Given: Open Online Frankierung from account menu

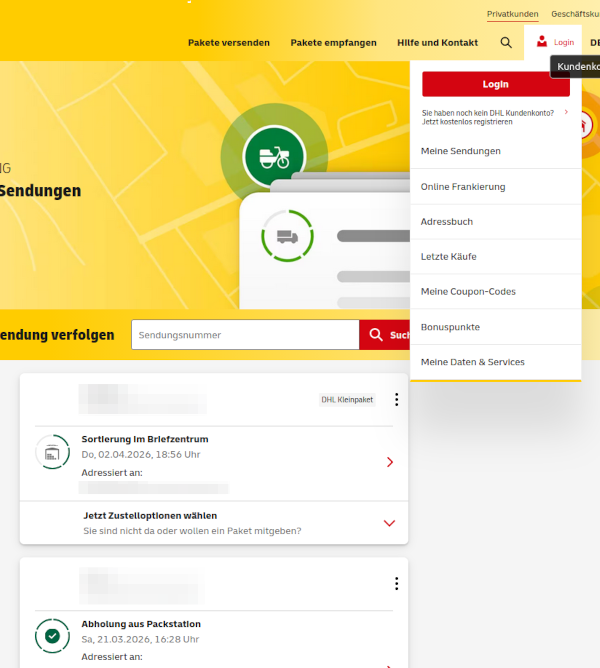Looking at the screenshot, I should [x=463, y=187].
